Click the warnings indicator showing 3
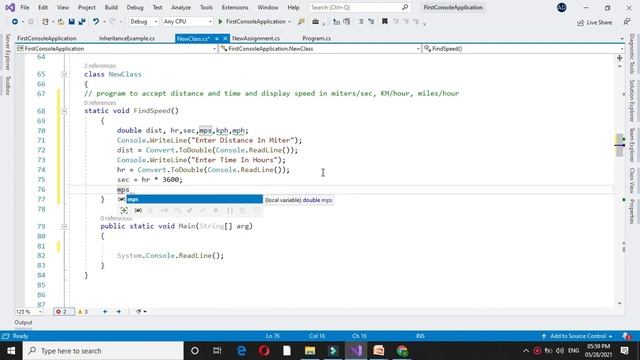Screen dimensions: 640x360 point(83,312)
